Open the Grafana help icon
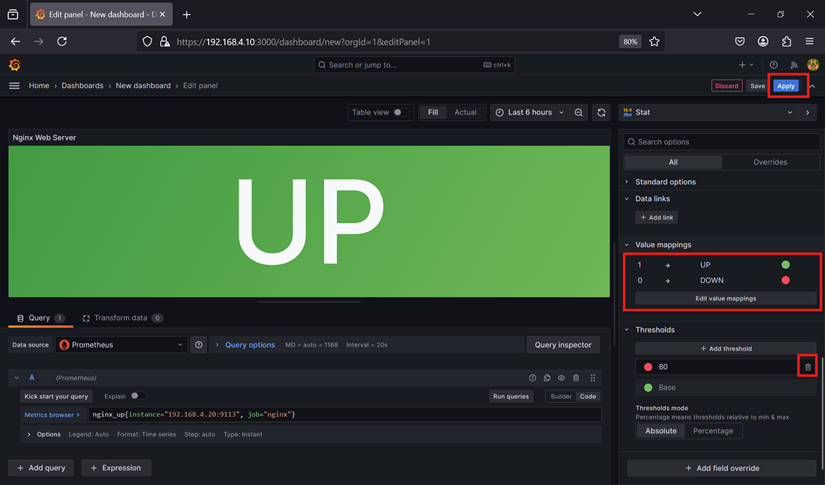The width and height of the screenshot is (825, 485). 773,65
